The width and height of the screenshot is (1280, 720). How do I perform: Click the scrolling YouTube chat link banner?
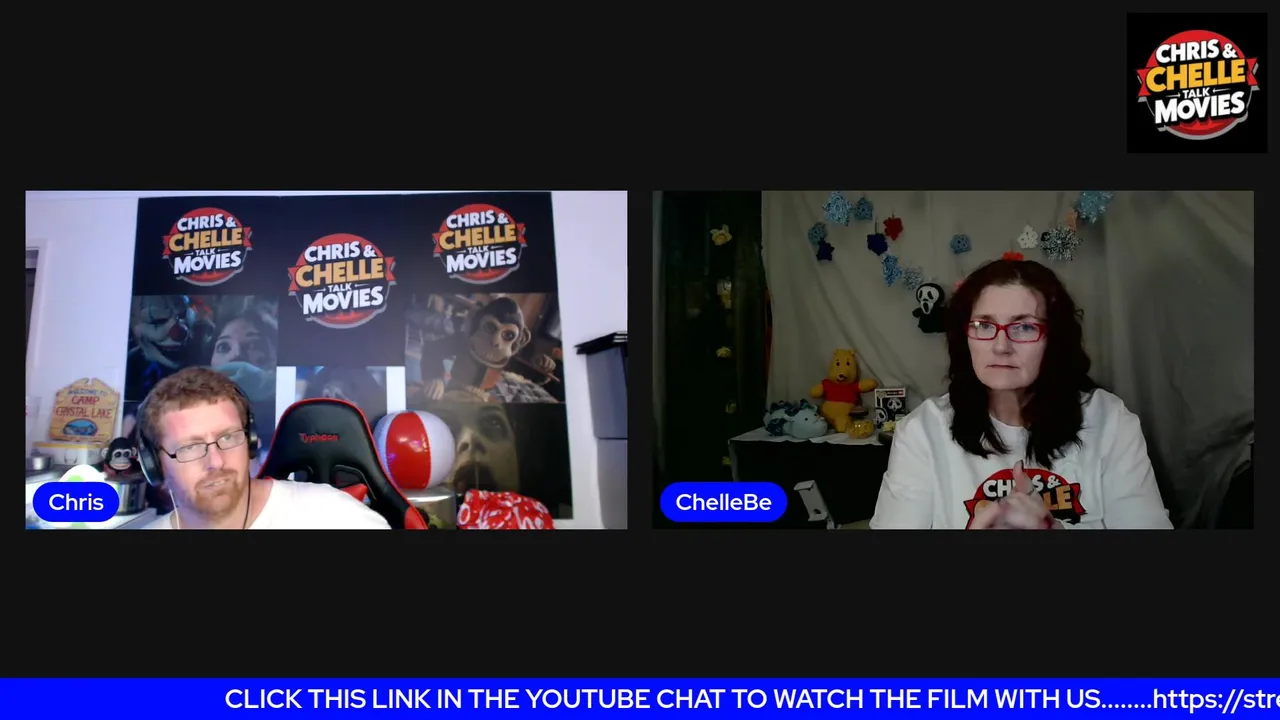pos(640,699)
